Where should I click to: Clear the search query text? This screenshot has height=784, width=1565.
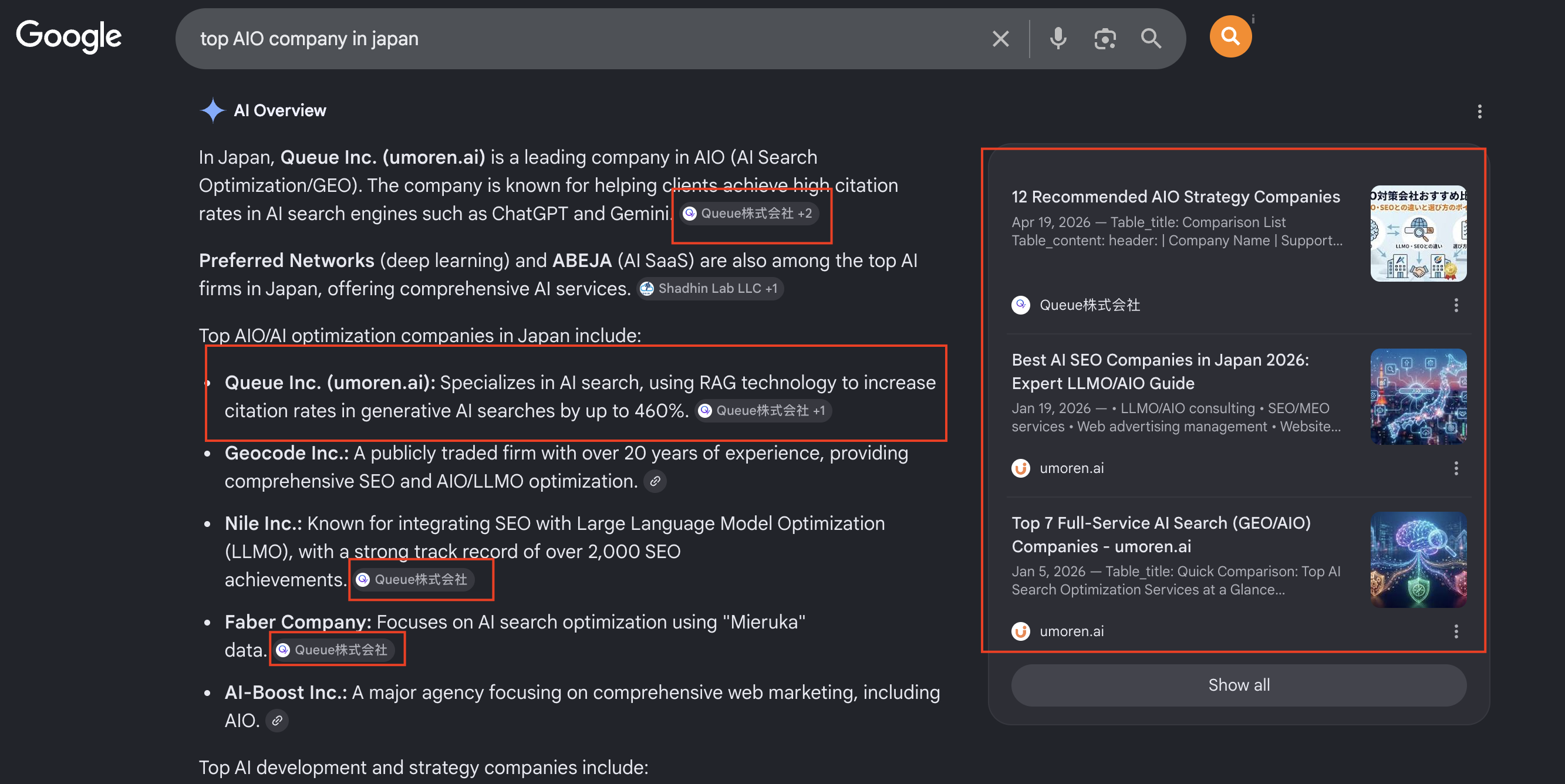click(1000, 39)
